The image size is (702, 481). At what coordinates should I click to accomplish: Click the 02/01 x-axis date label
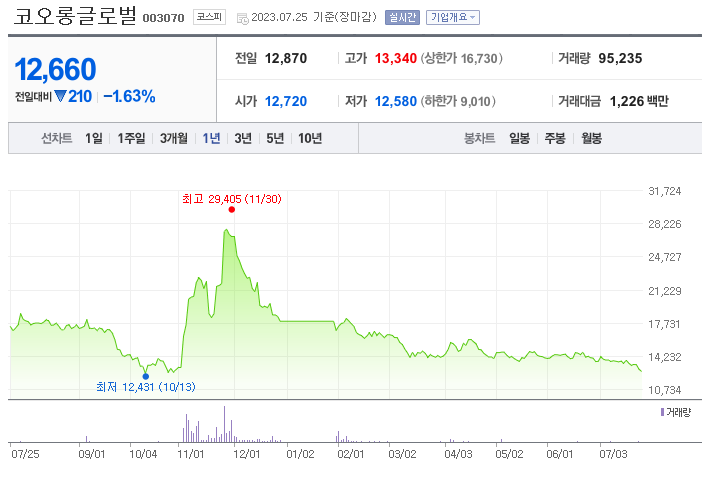(x=351, y=454)
